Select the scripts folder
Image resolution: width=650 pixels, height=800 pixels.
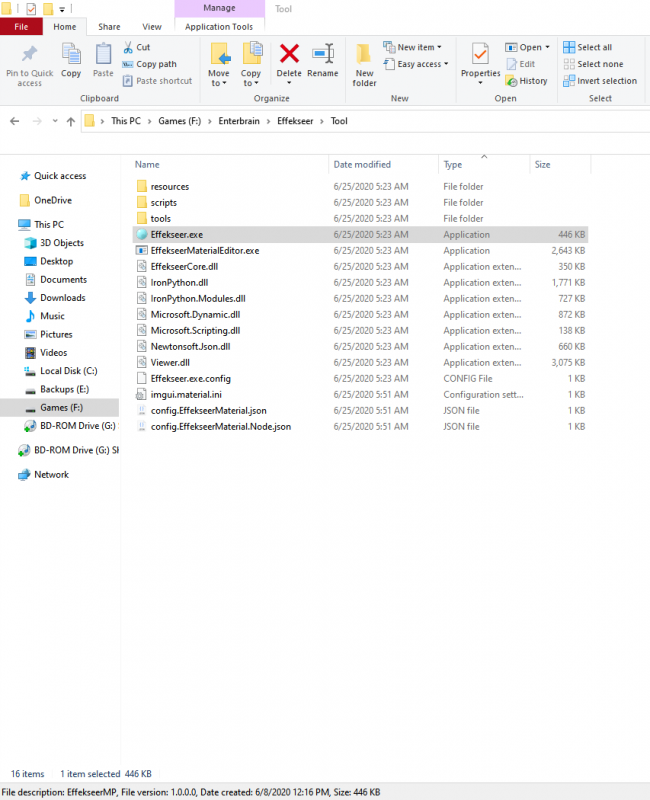tap(360, 203)
